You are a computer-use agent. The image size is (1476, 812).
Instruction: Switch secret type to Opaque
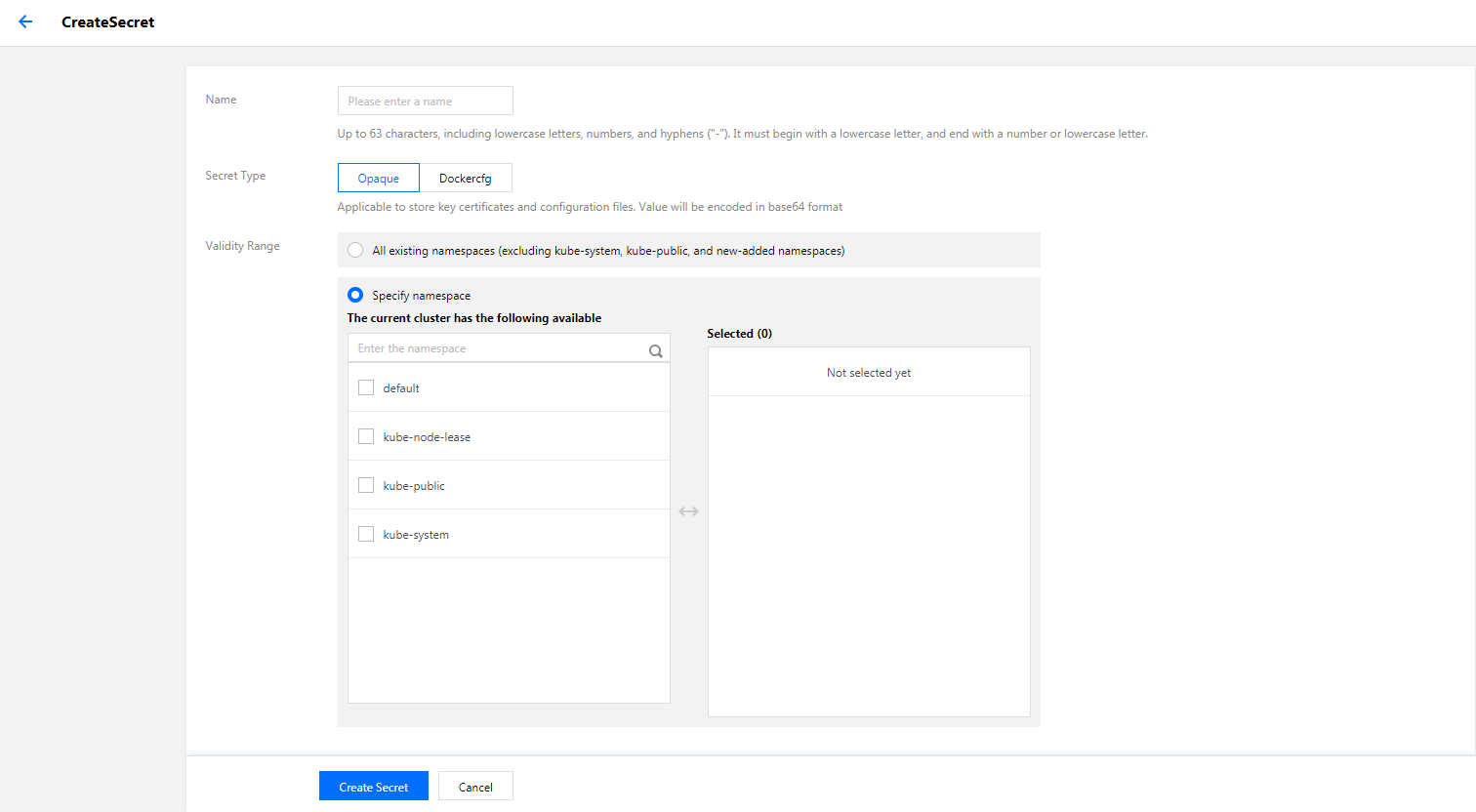click(x=379, y=178)
